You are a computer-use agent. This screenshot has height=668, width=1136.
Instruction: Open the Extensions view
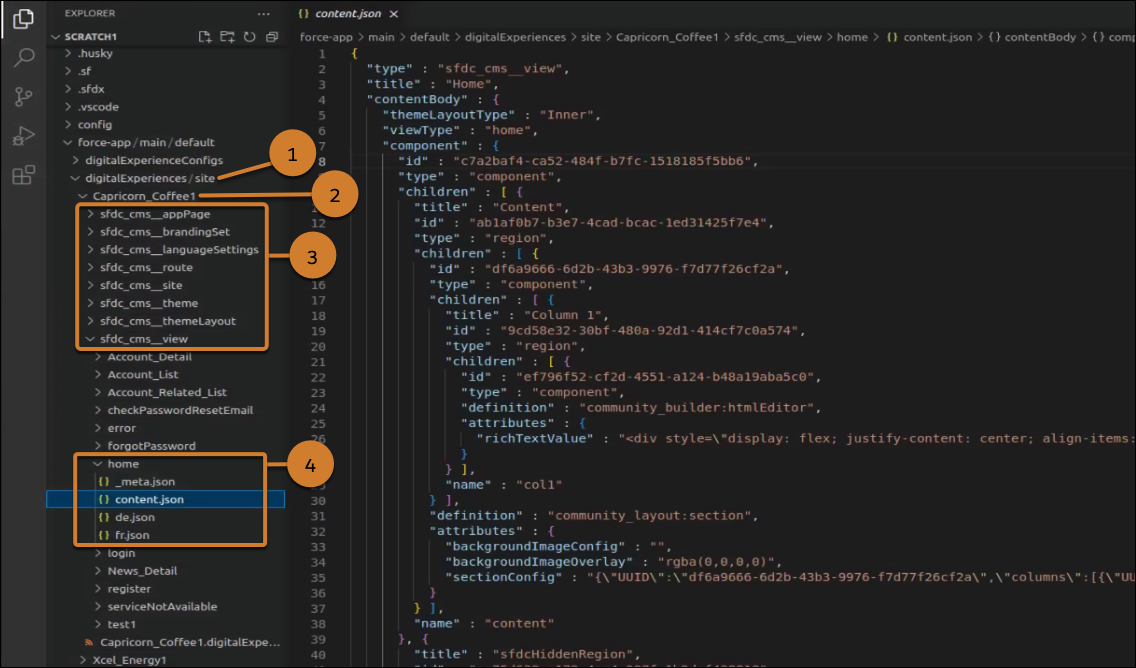click(23, 175)
